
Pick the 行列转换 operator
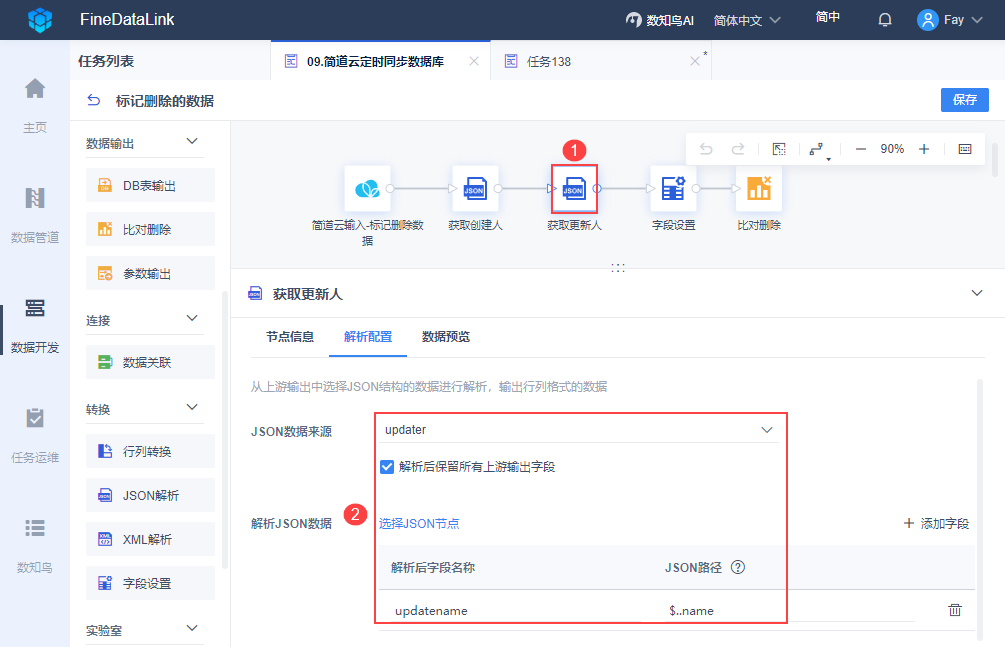point(150,451)
